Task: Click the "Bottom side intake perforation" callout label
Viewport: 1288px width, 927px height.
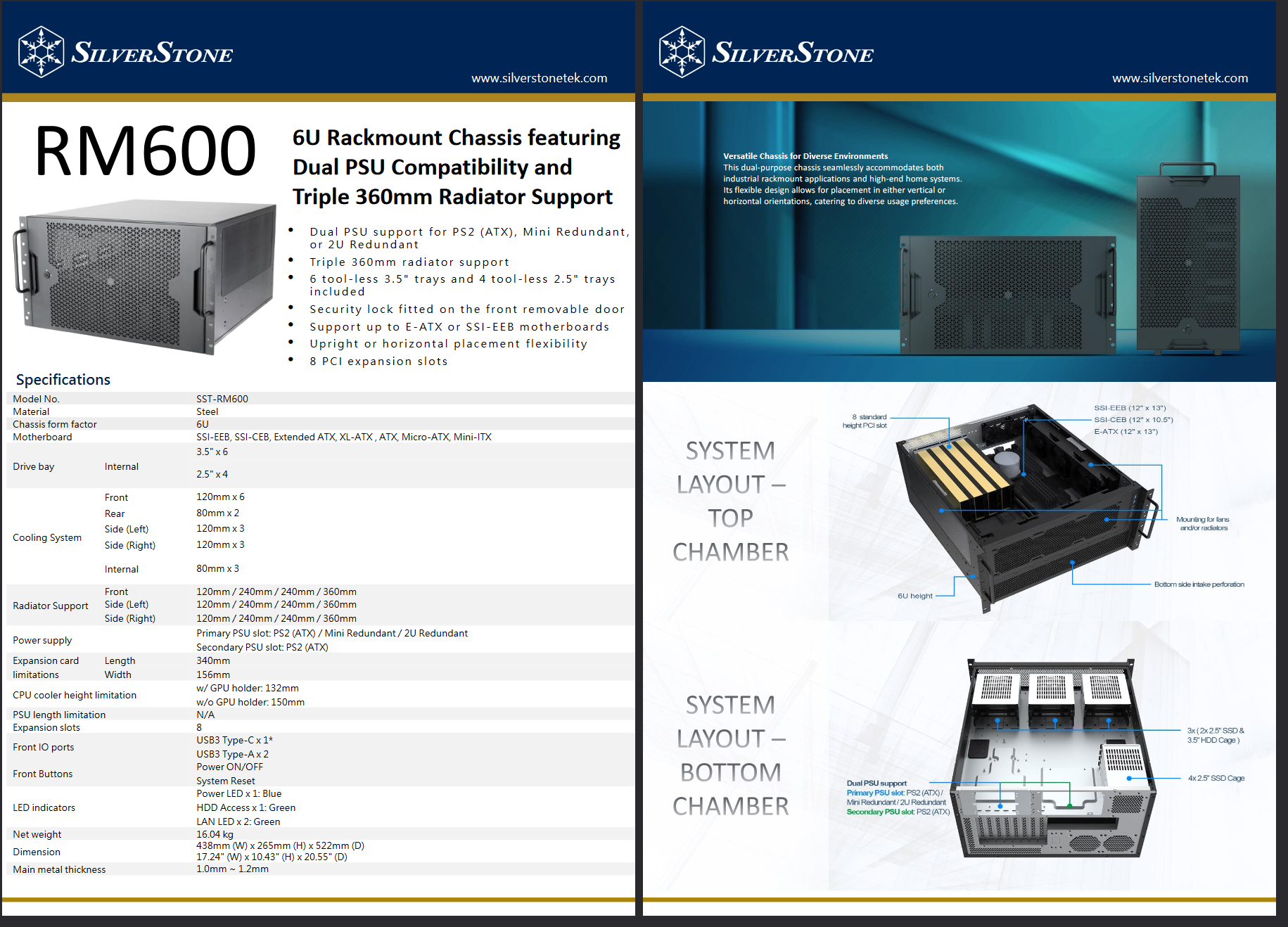Action: (x=1199, y=584)
